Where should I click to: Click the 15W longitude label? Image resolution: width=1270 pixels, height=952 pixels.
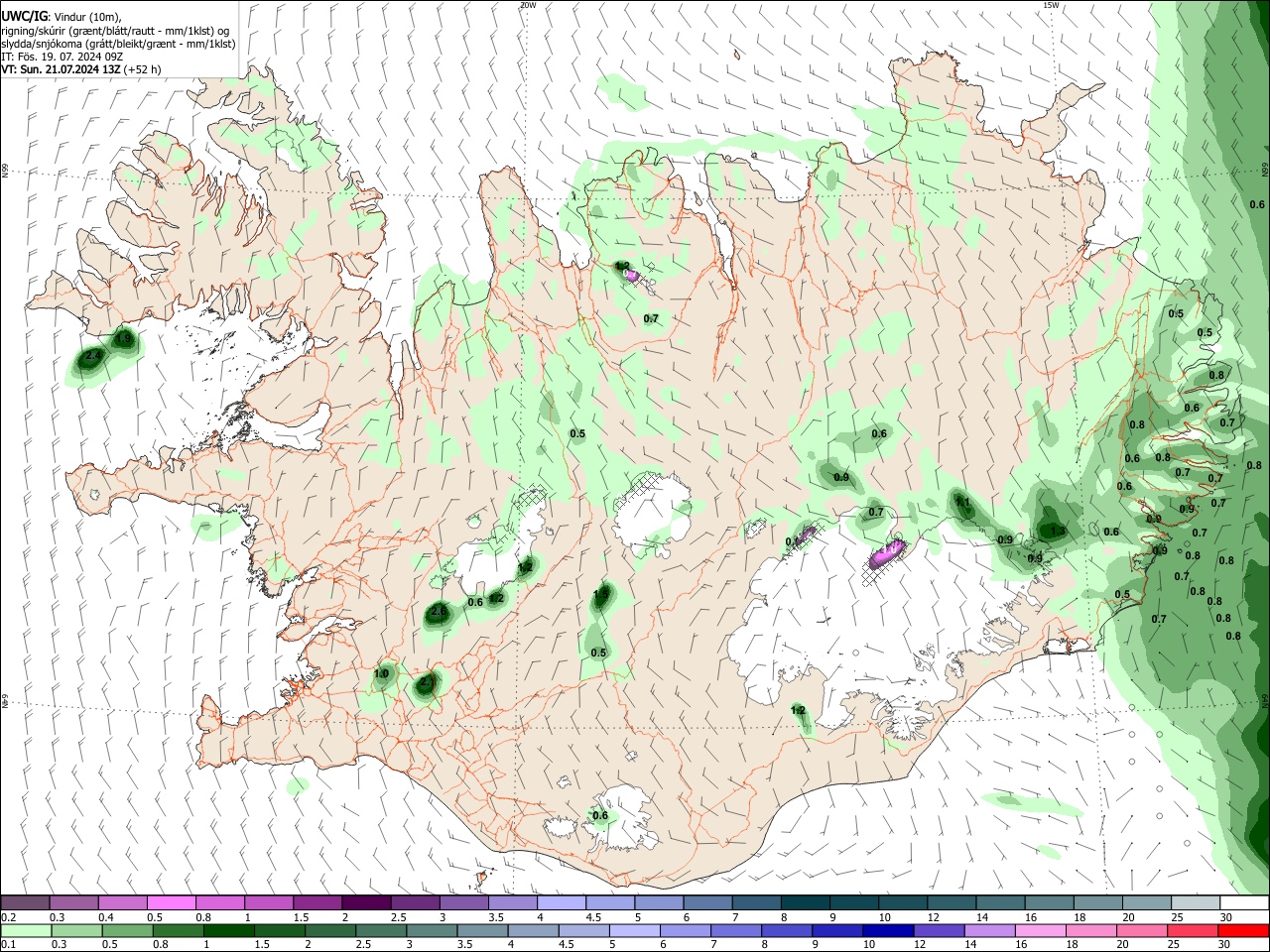coord(1051,5)
